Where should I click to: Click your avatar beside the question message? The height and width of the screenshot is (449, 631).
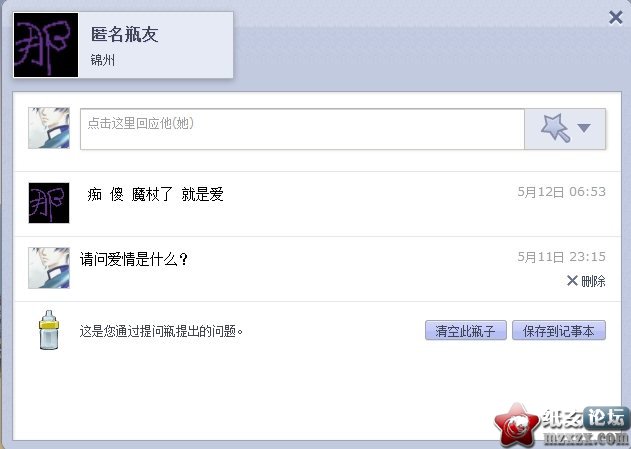(49, 268)
